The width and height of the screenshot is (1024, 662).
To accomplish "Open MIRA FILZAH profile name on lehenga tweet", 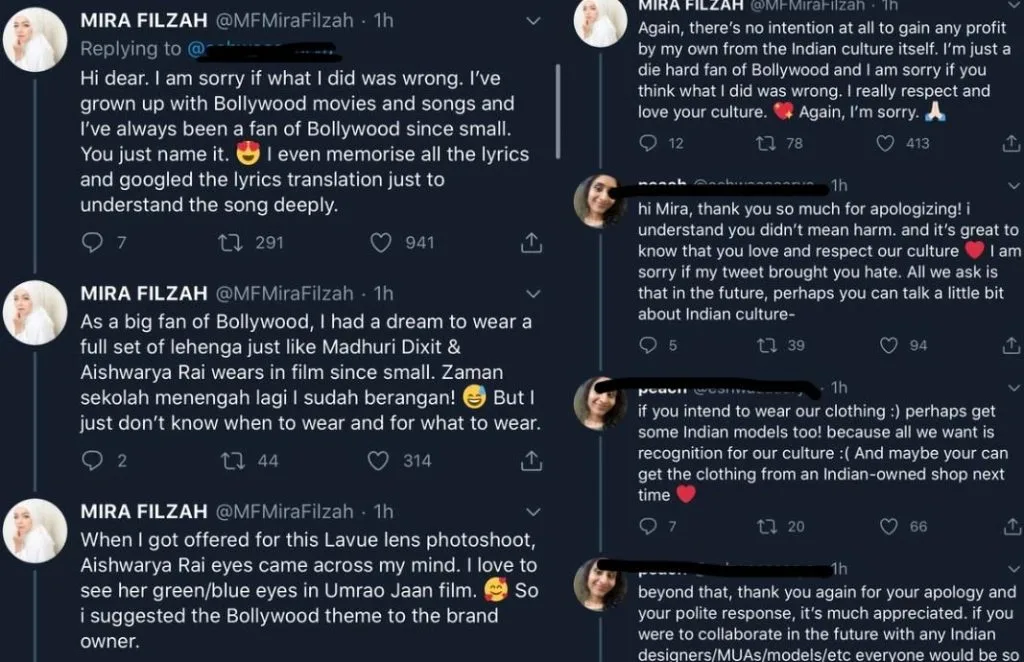I will coord(144,293).
